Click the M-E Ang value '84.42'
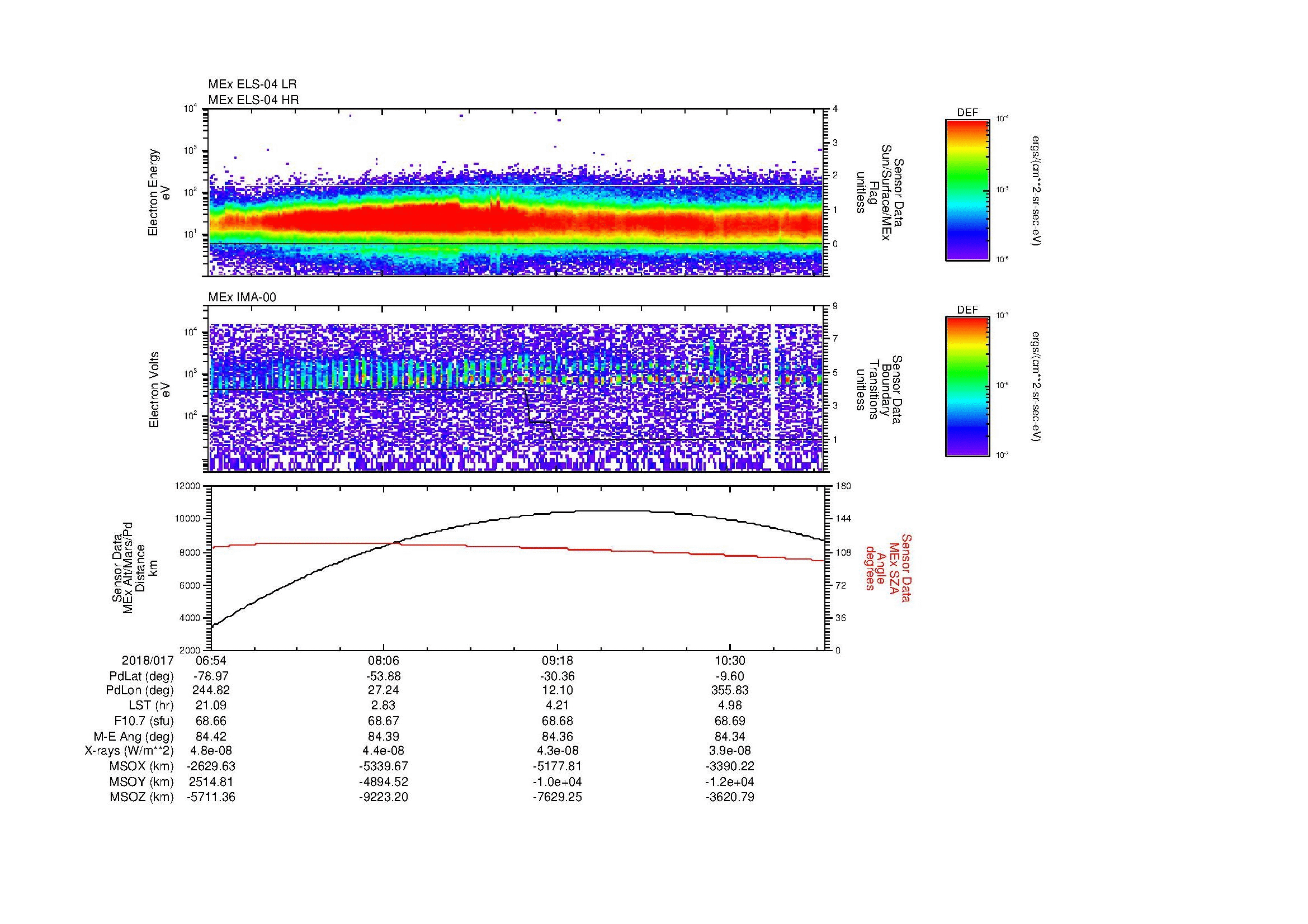 [211, 737]
